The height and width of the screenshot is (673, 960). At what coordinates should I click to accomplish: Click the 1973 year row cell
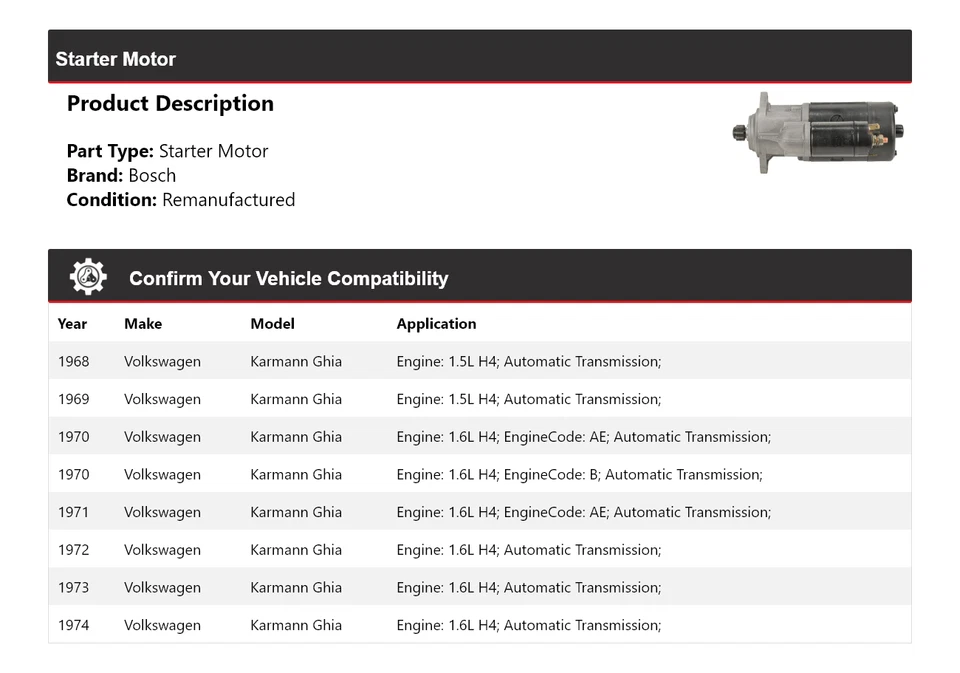tap(73, 588)
